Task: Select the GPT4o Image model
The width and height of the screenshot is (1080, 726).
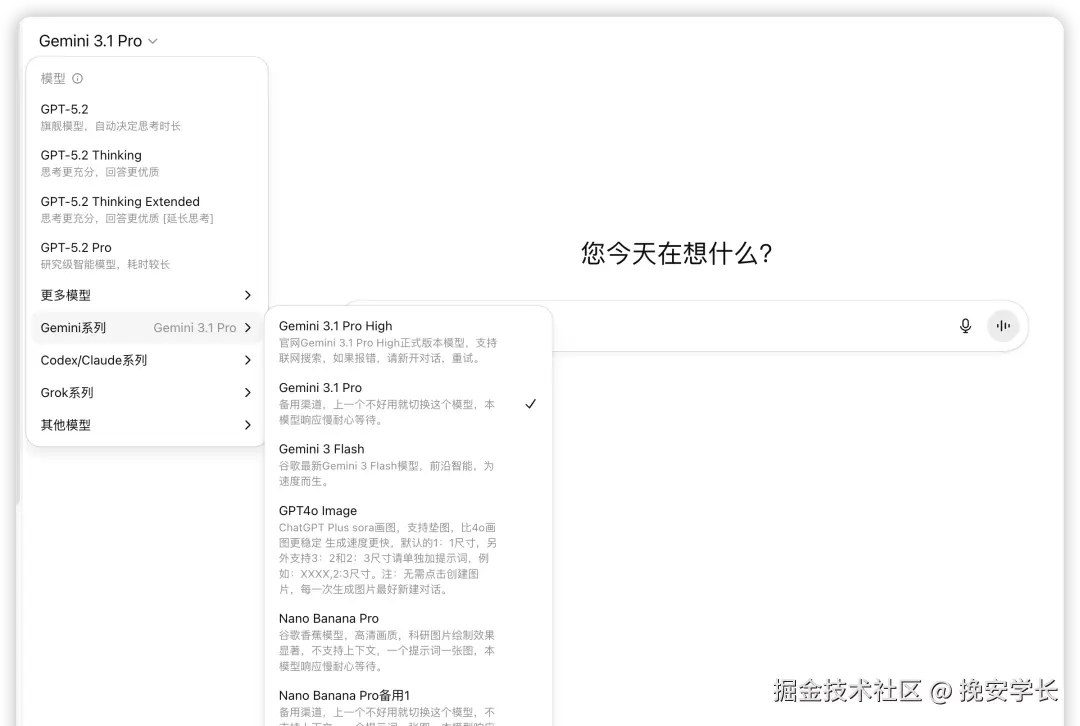Action: (408, 550)
